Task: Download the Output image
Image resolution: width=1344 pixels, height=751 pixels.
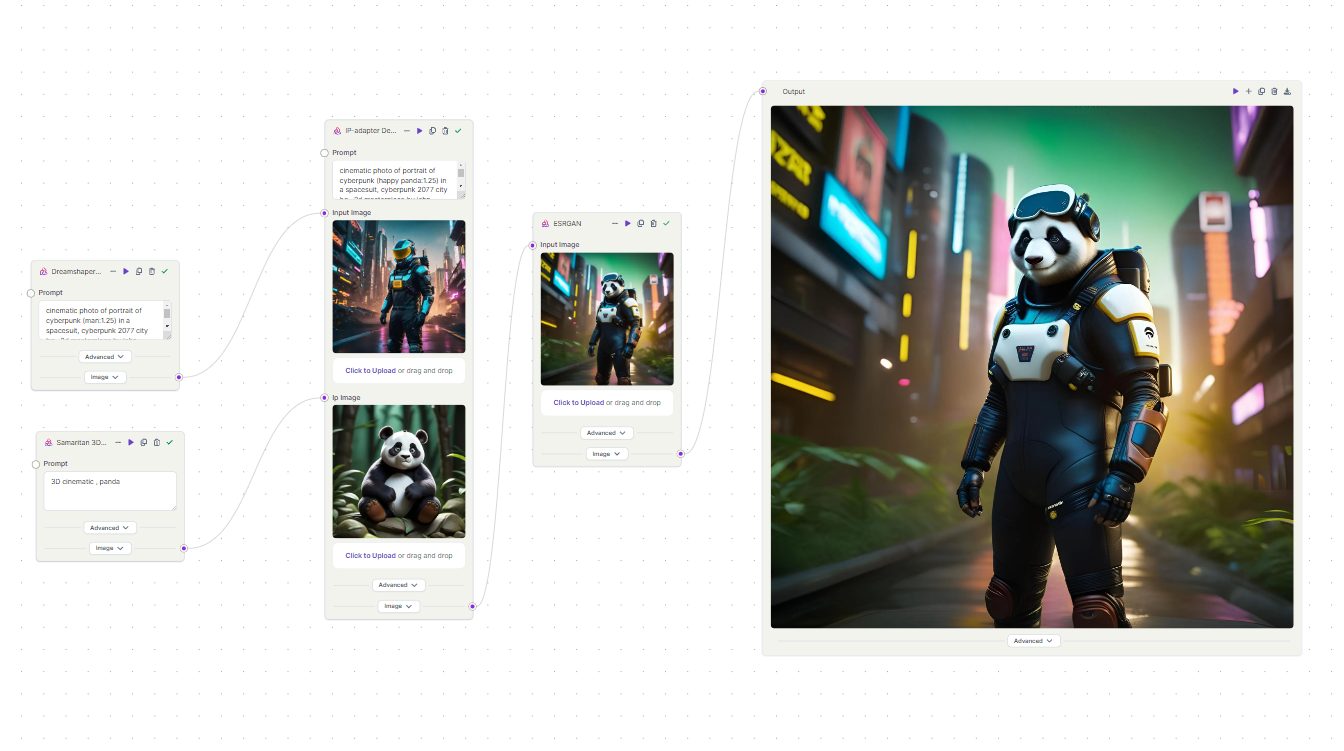Action: 1287,91
